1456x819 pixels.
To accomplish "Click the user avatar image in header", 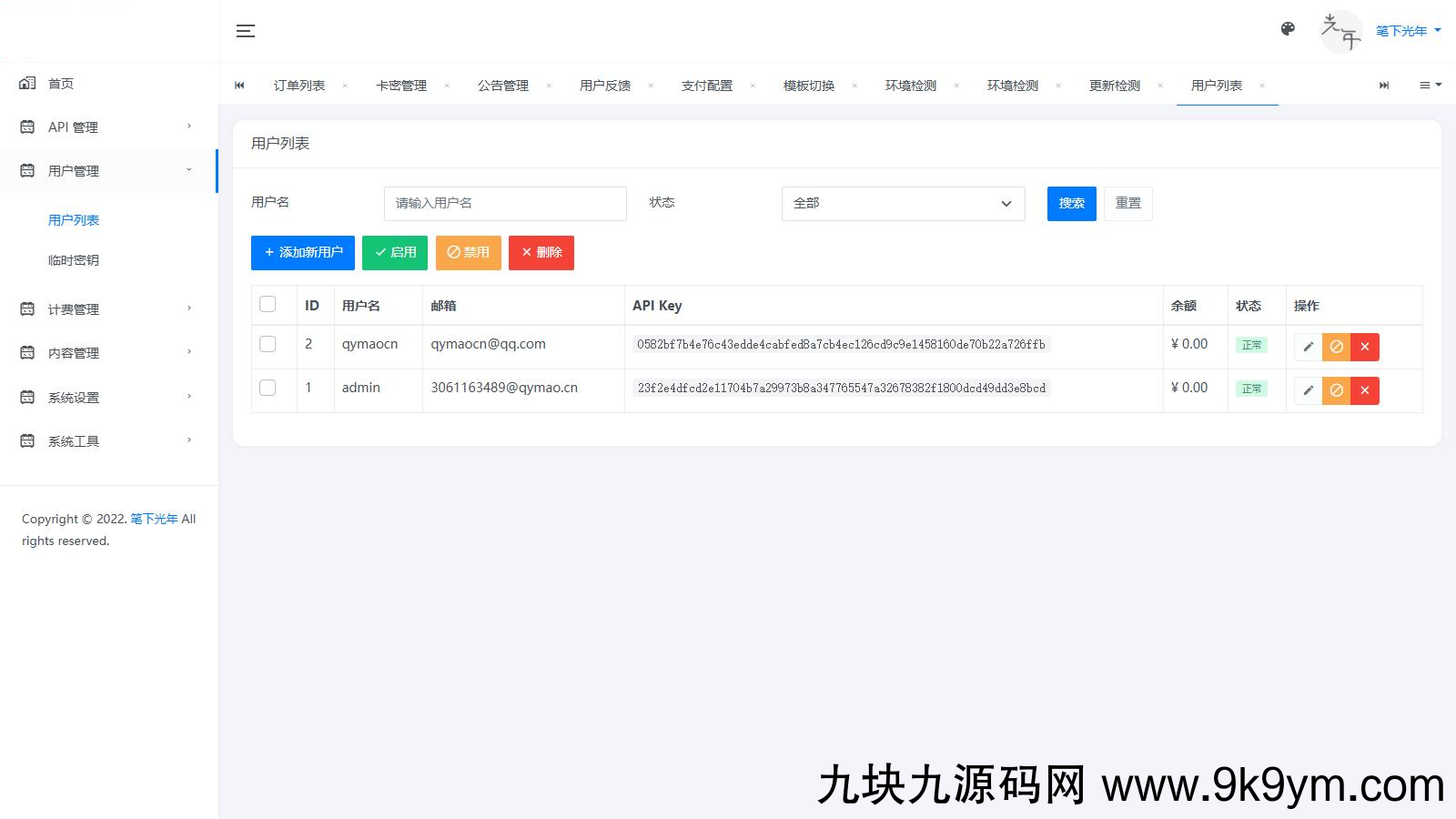I will pos(1340,31).
